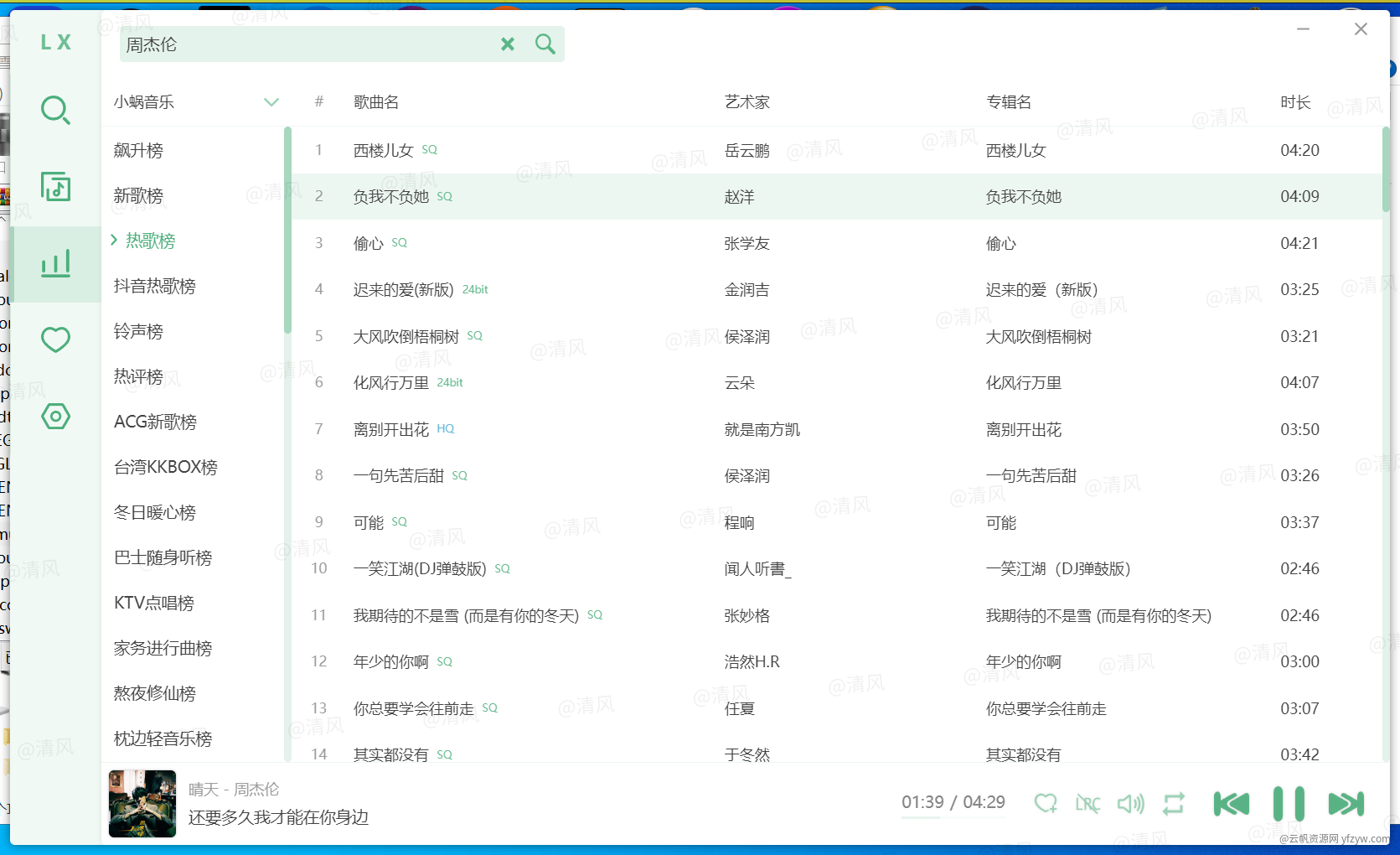Click the 歌曲名 column header

(375, 102)
